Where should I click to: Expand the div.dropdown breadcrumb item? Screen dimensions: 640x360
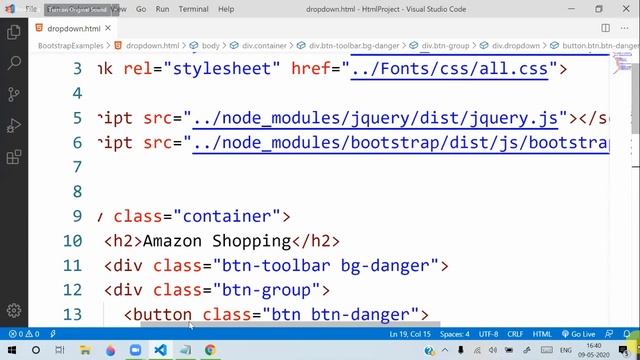[x=516, y=46]
